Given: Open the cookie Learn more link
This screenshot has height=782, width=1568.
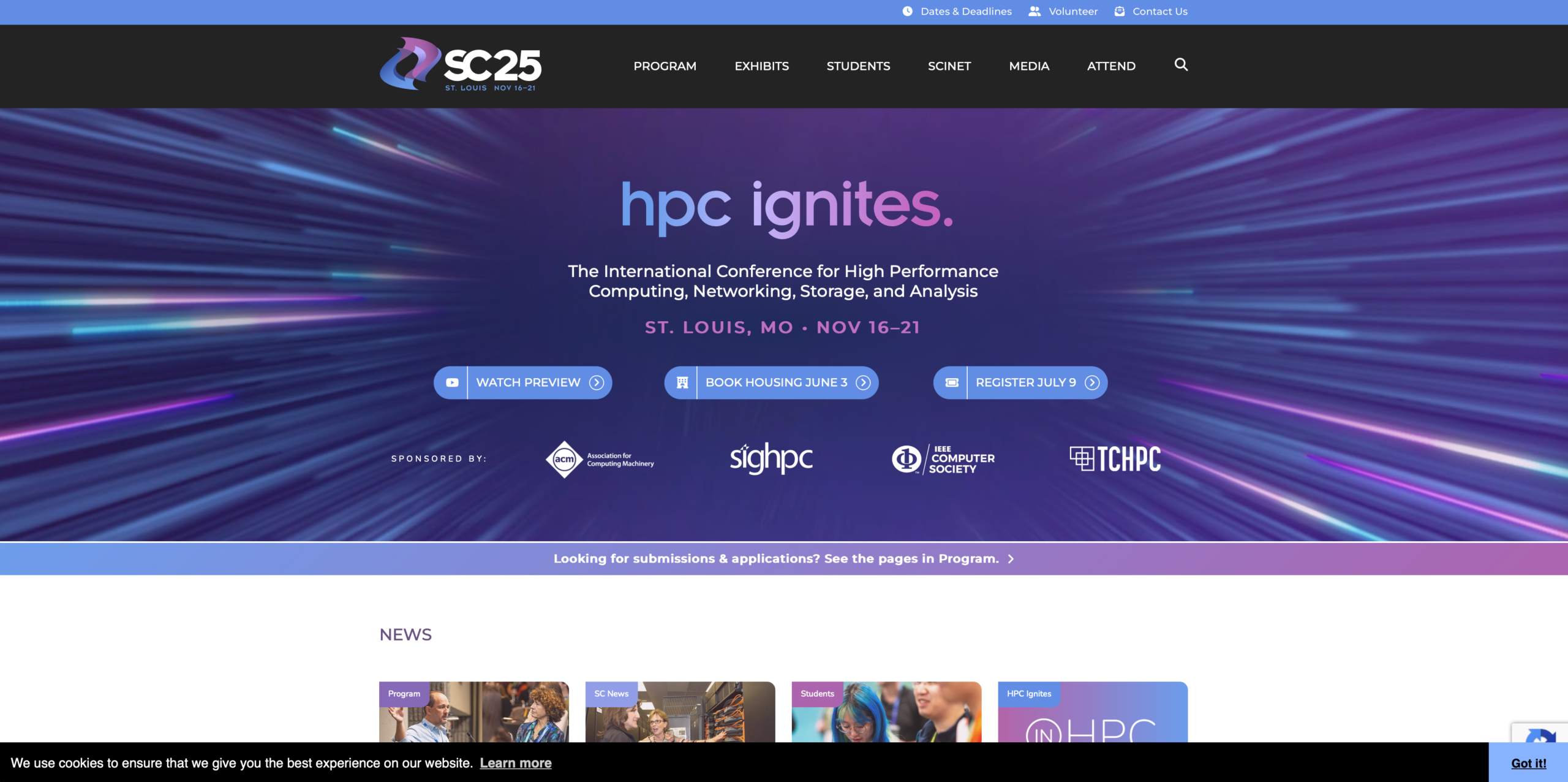Looking at the screenshot, I should coord(516,763).
